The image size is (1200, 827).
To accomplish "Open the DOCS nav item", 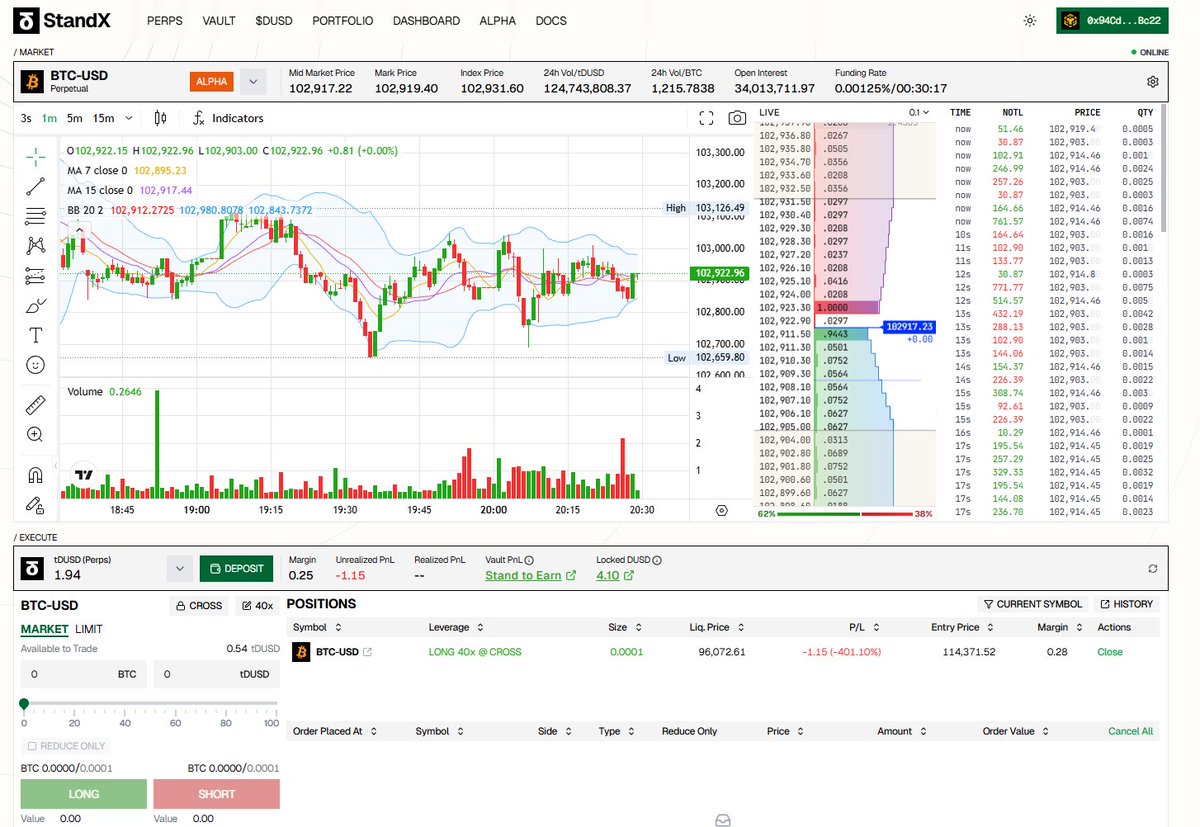I will click(551, 21).
